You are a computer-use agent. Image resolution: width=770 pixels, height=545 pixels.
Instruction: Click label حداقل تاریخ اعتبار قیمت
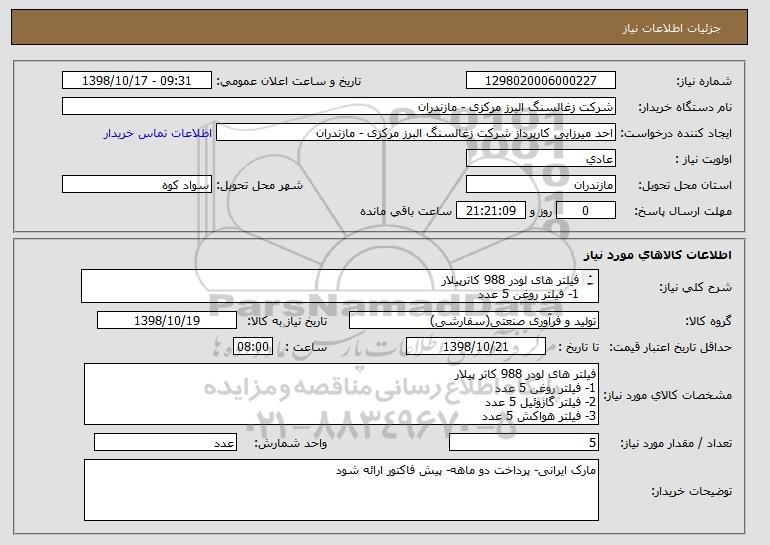tap(670, 347)
